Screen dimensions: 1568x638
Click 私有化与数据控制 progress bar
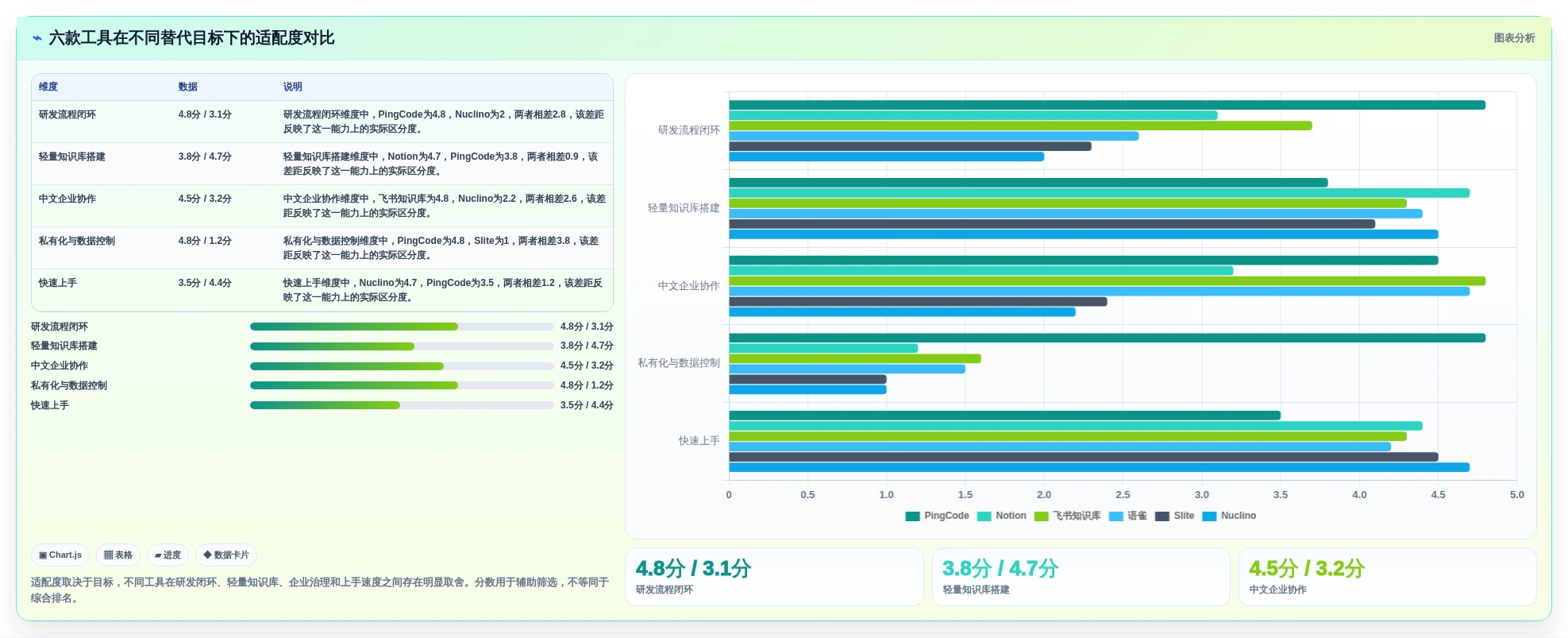point(402,385)
